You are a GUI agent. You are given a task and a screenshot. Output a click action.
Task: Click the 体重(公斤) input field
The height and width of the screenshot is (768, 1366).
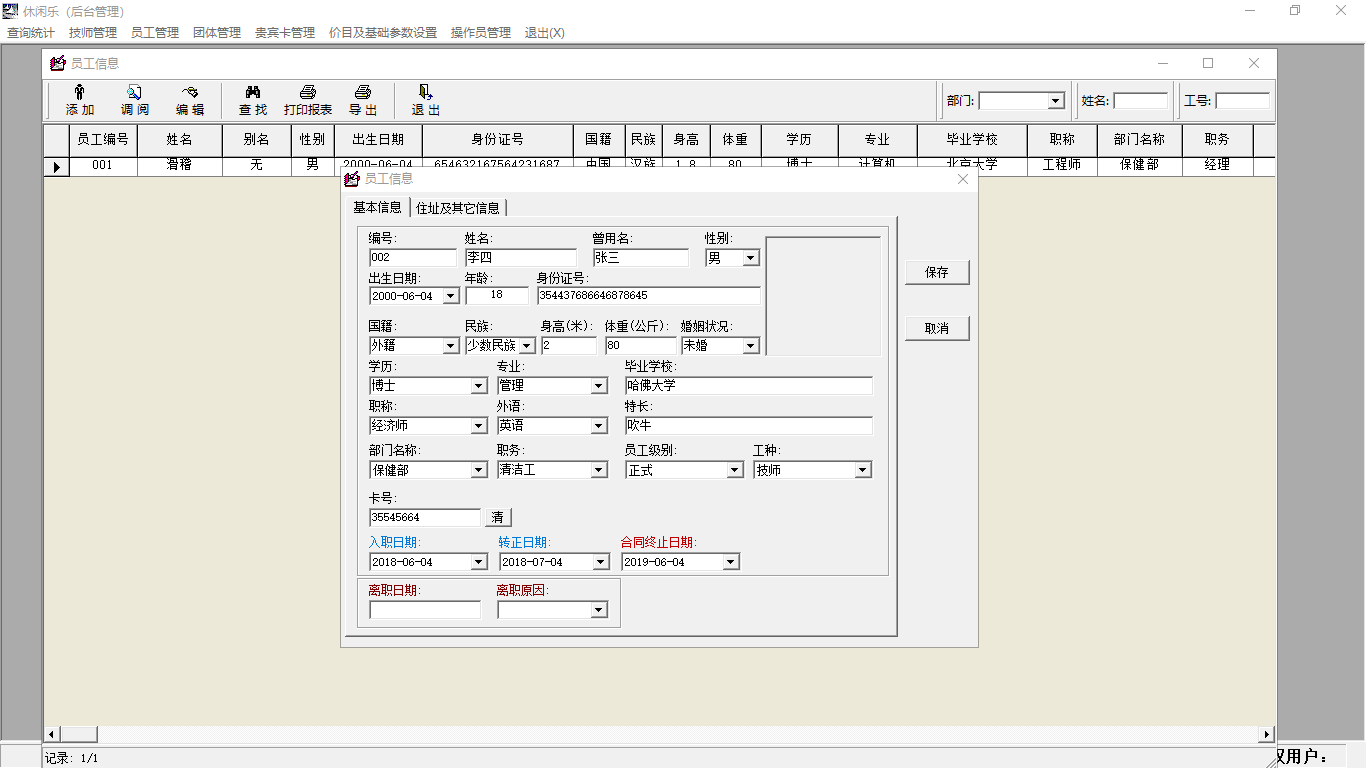pyautogui.click(x=641, y=346)
